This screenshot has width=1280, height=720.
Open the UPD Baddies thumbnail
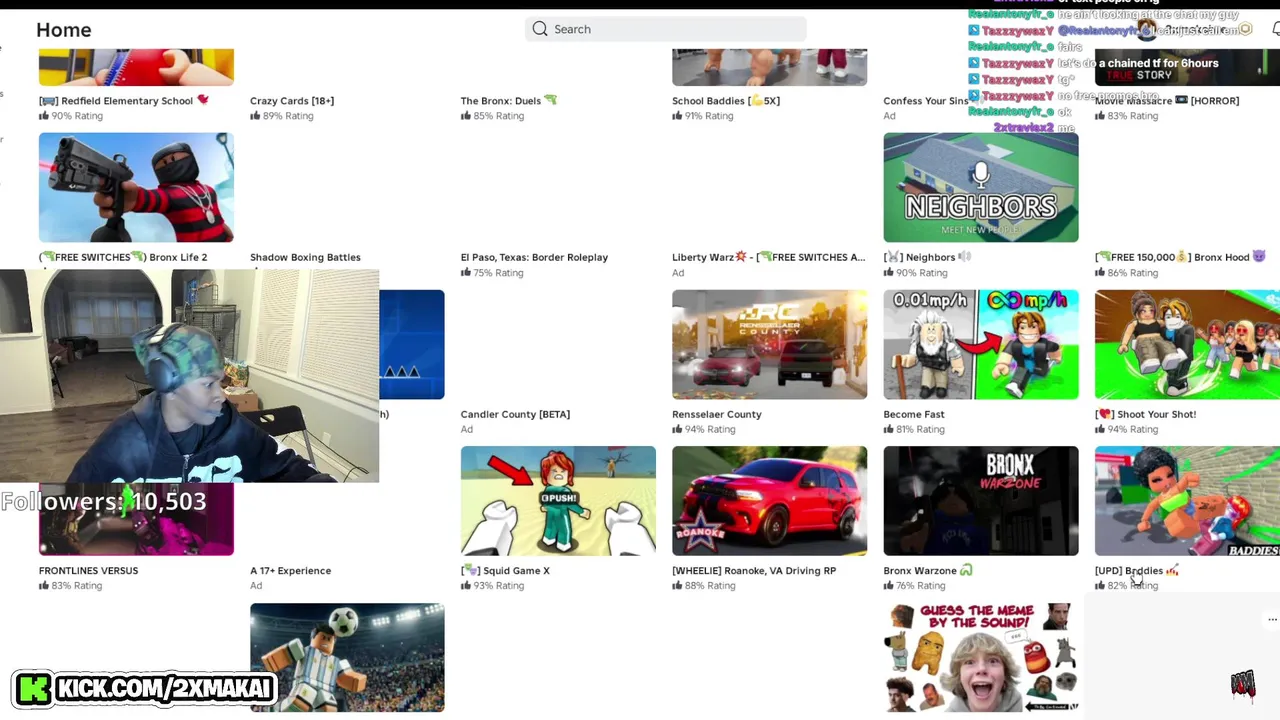click(1187, 501)
